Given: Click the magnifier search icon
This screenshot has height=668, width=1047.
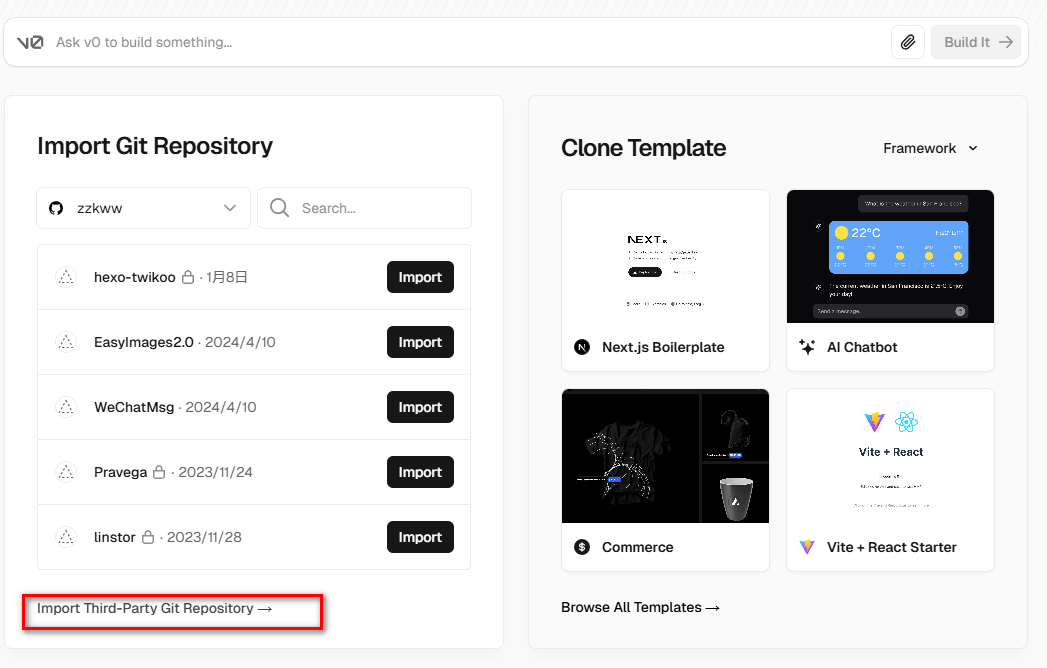Looking at the screenshot, I should [280, 208].
